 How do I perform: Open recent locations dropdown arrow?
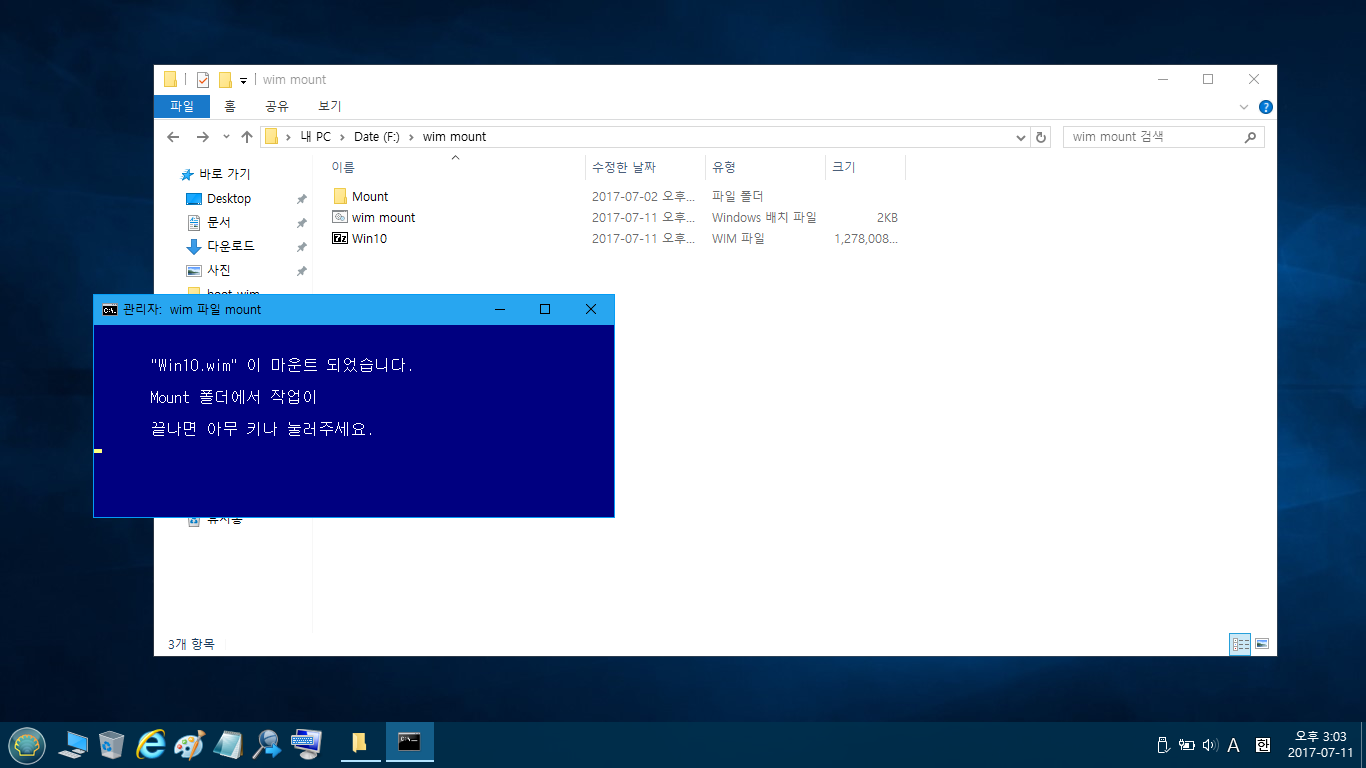click(226, 137)
